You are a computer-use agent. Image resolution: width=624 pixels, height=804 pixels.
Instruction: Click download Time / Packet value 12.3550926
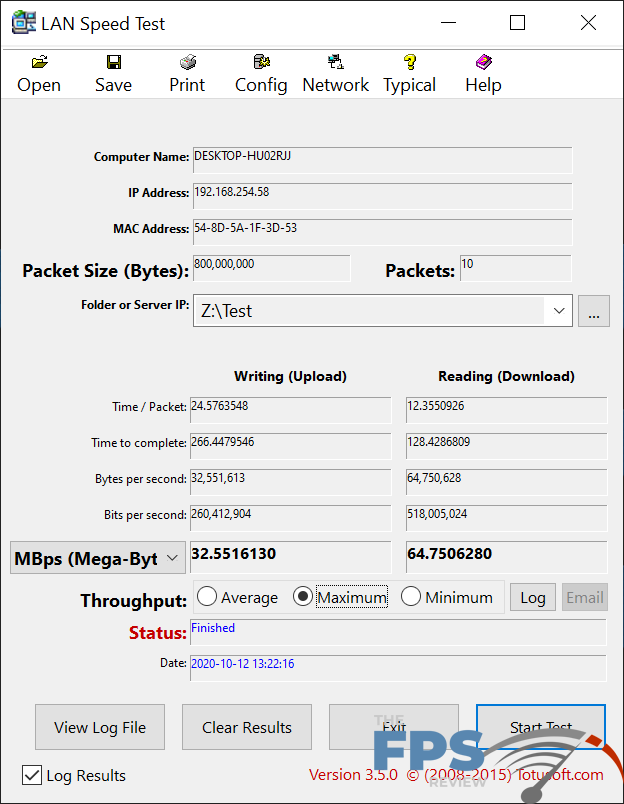click(x=507, y=410)
